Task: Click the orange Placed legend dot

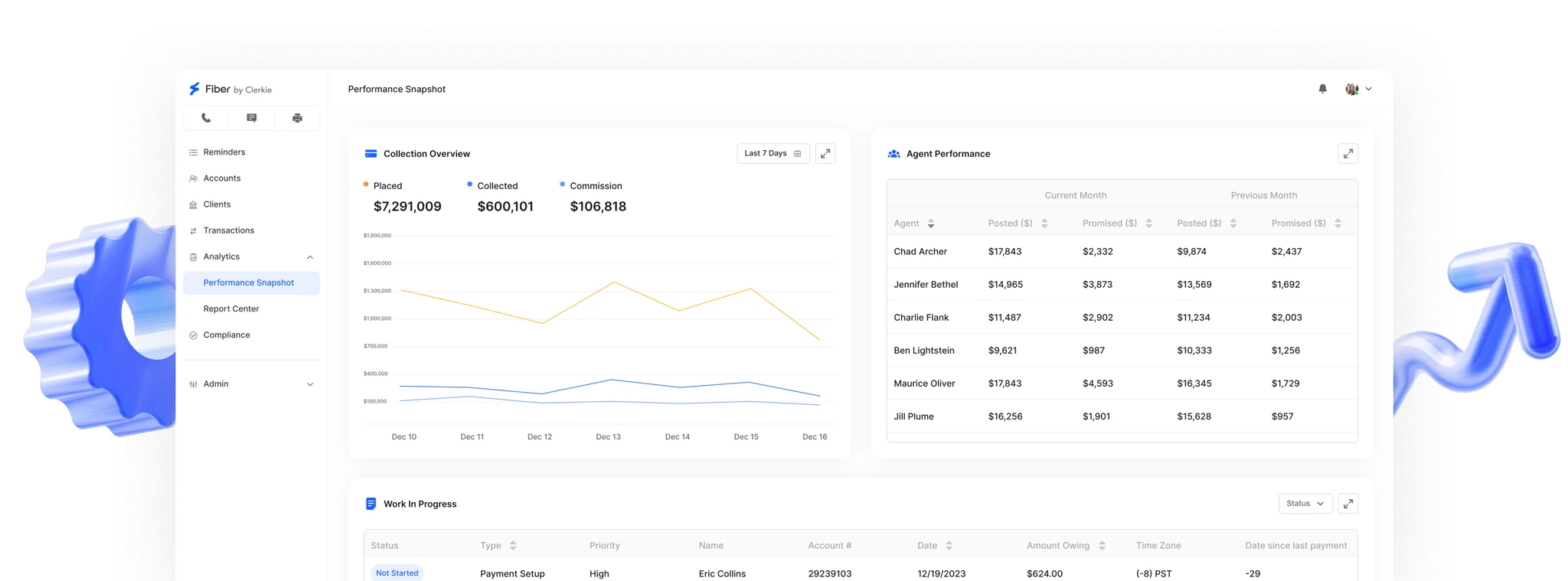Action: [366, 184]
